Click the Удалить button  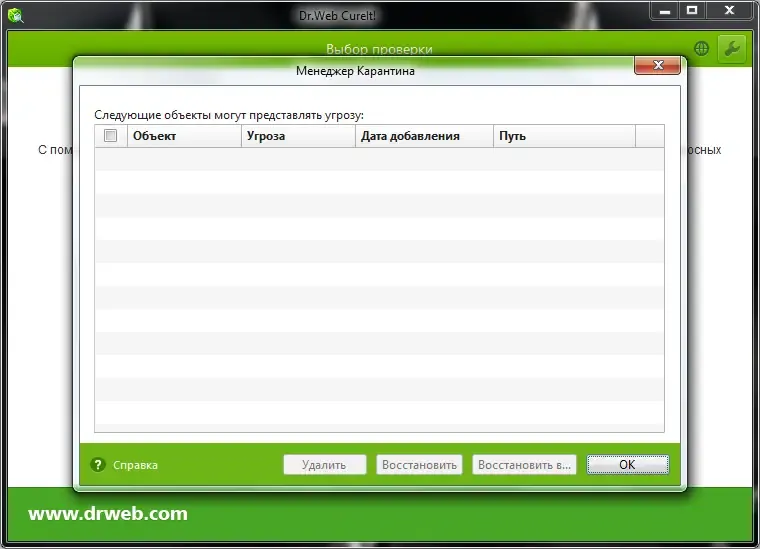click(x=325, y=465)
